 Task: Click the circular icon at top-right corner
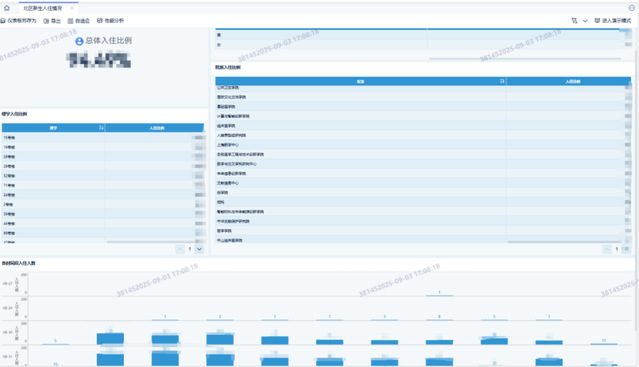tap(632, 8)
